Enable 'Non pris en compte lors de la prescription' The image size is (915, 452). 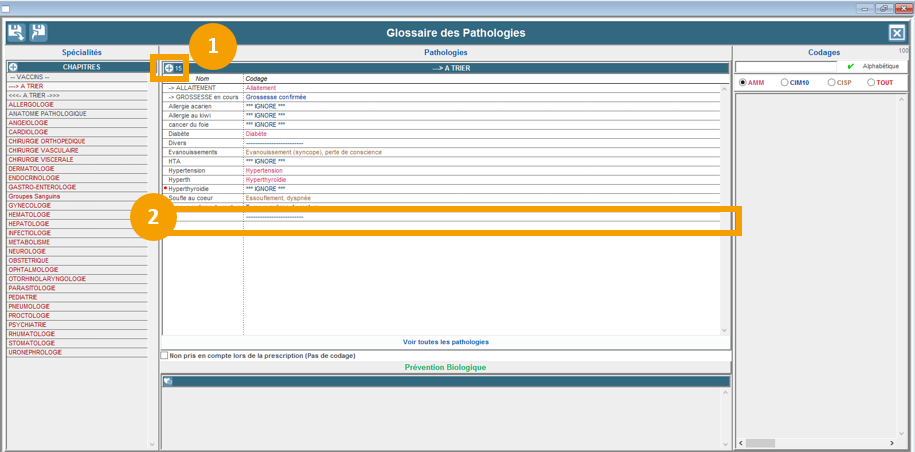pos(165,355)
